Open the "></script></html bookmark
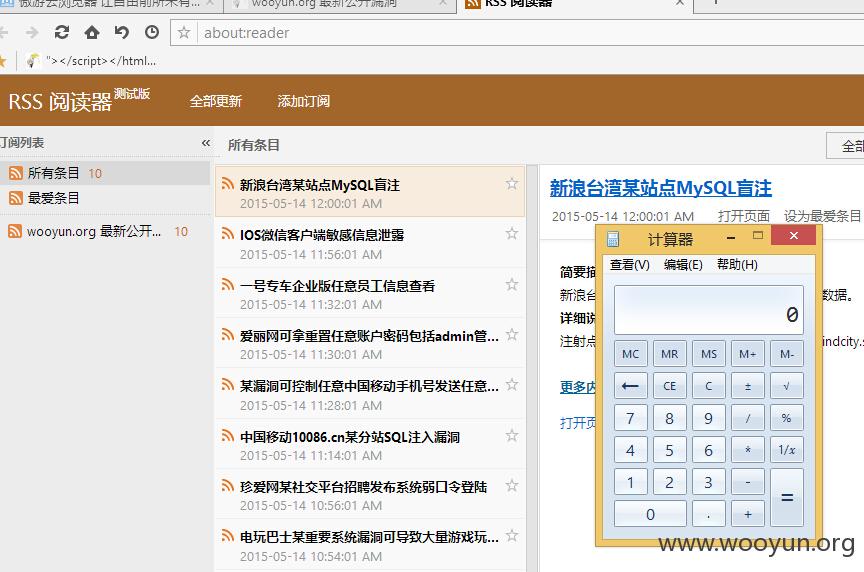Image resolution: width=864 pixels, height=572 pixels. point(91,61)
